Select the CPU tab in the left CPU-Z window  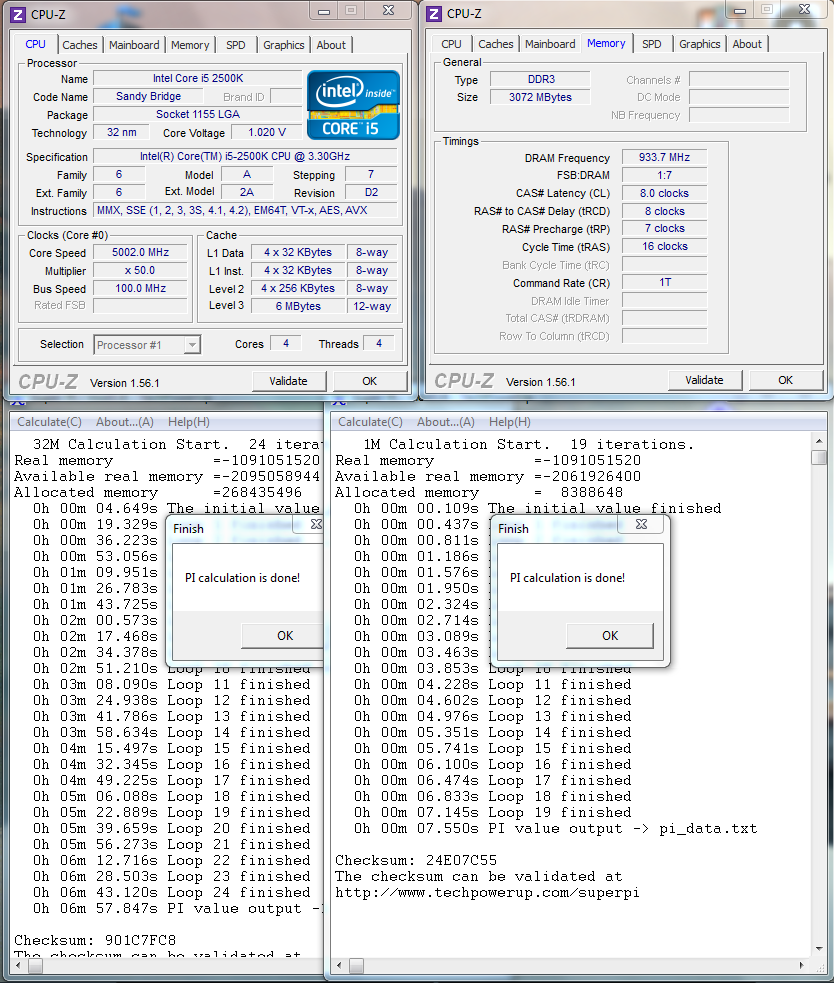coord(36,45)
